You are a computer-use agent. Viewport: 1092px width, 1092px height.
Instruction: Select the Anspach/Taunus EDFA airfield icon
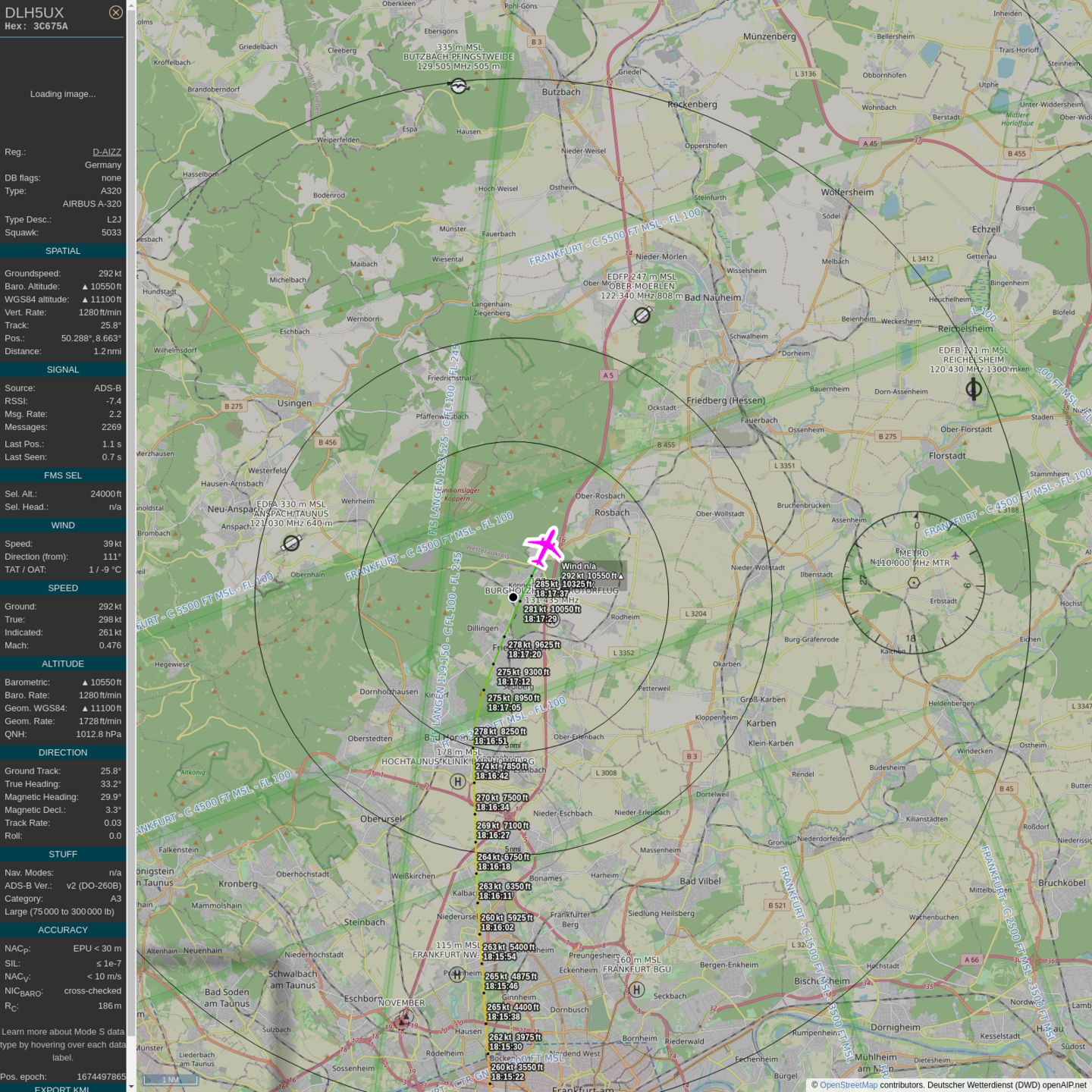[291, 543]
